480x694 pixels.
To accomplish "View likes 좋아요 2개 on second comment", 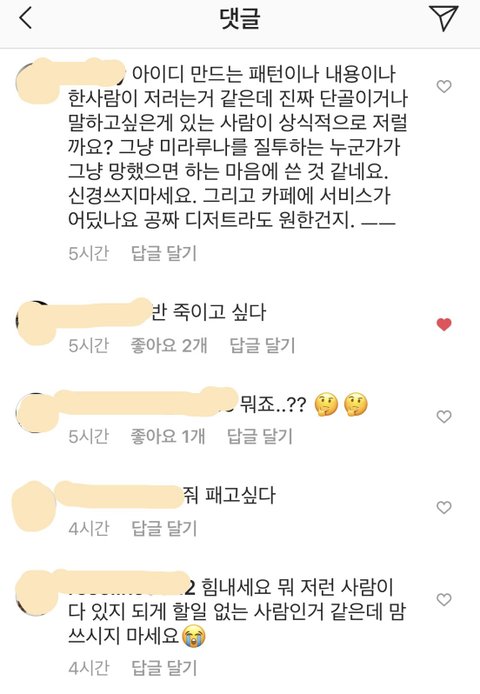I will click(x=169, y=345).
